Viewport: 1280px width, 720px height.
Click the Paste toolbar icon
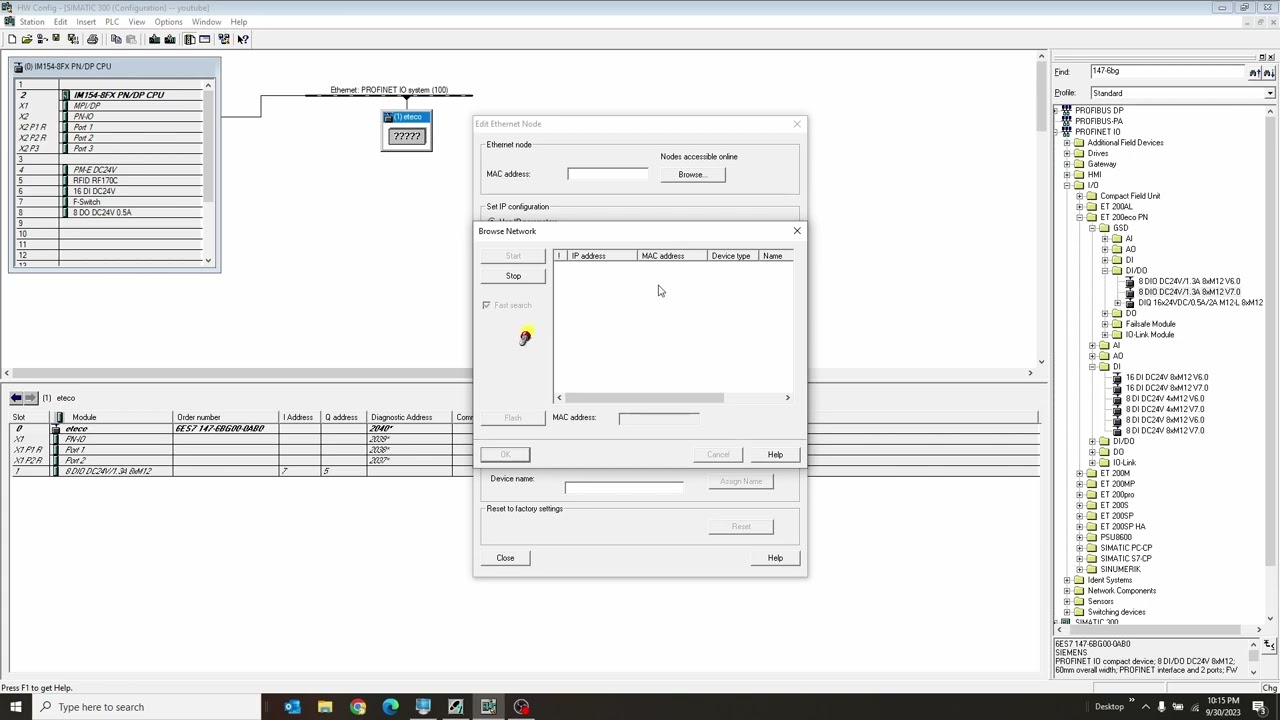131,39
